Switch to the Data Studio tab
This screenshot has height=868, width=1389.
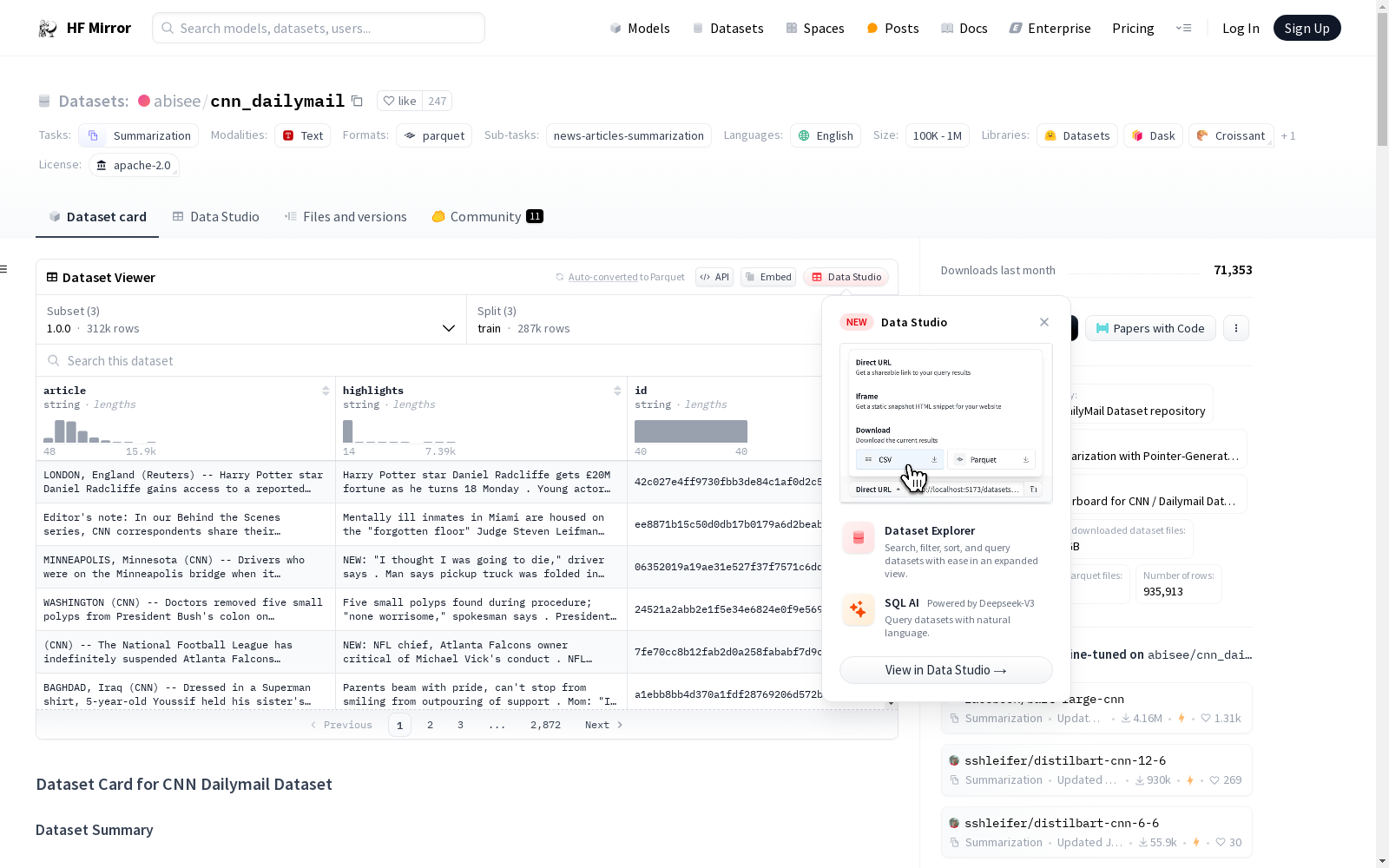click(x=215, y=217)
